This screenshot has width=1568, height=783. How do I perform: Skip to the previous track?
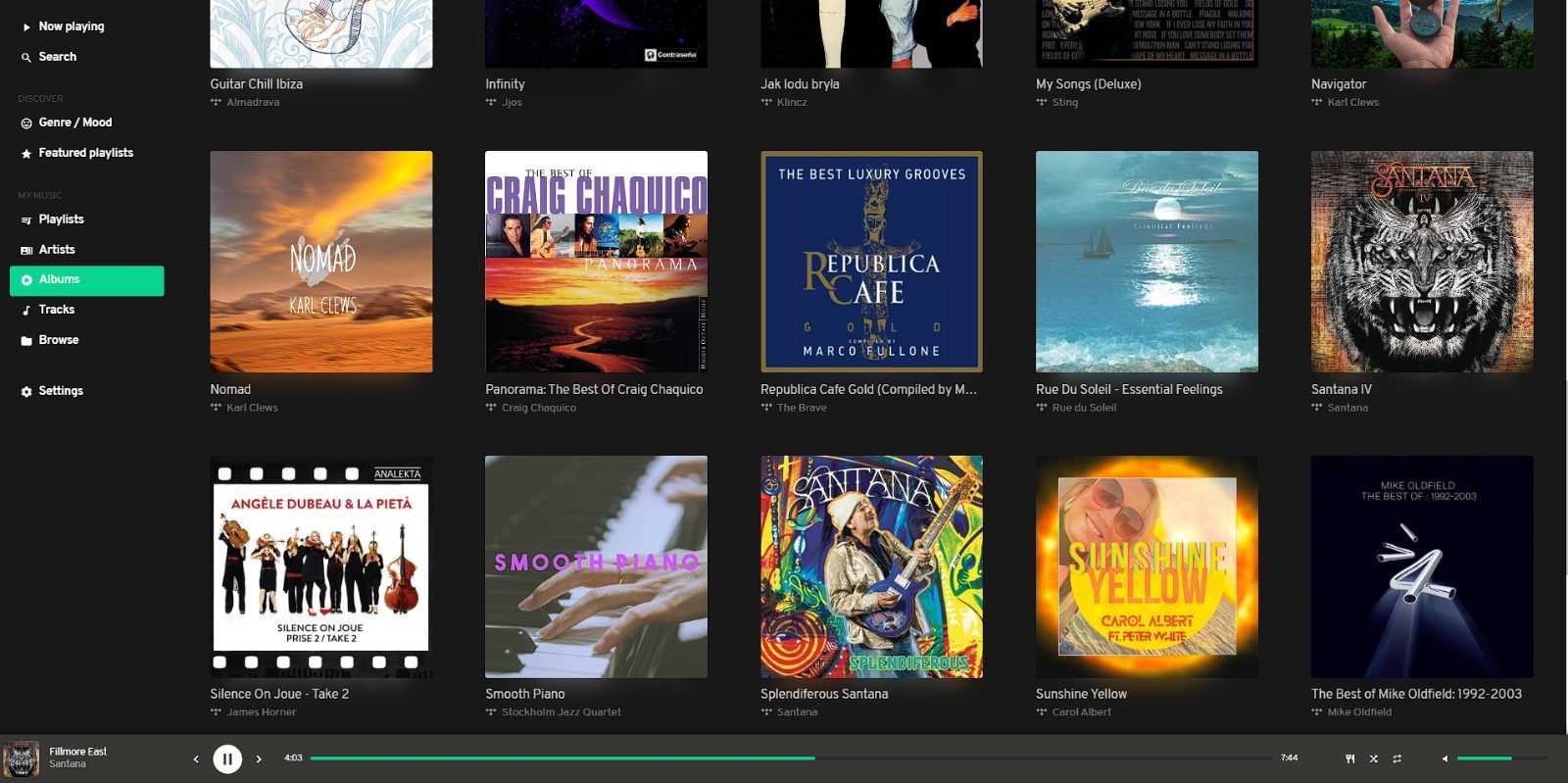pos(196,759)
